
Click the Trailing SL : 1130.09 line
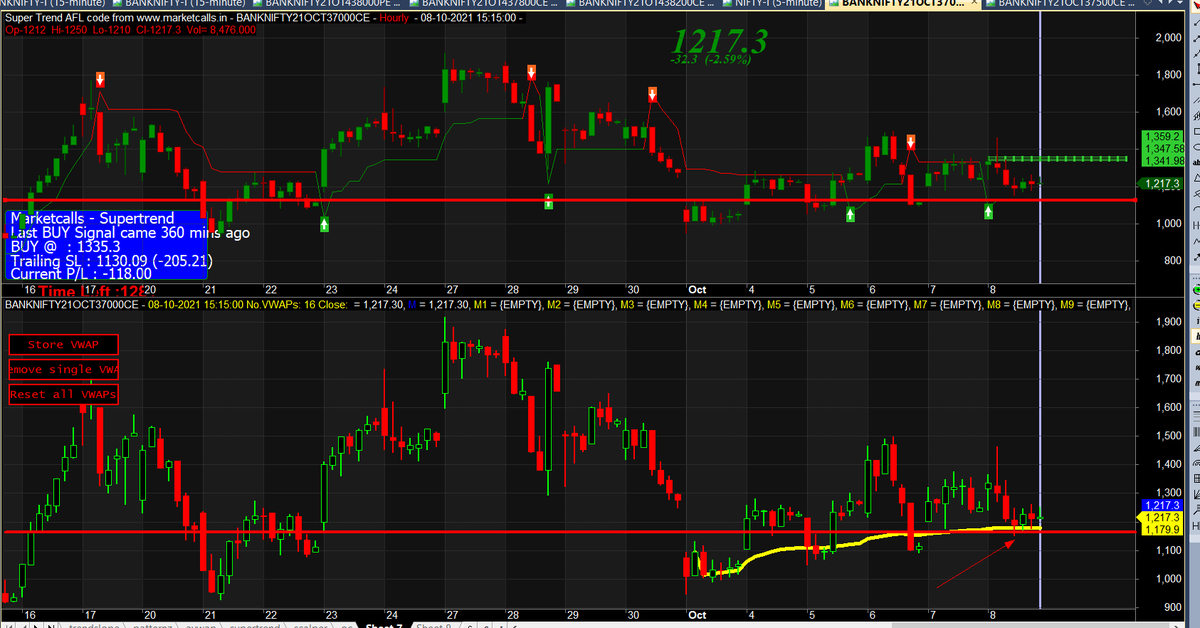[x=110, y=260]
